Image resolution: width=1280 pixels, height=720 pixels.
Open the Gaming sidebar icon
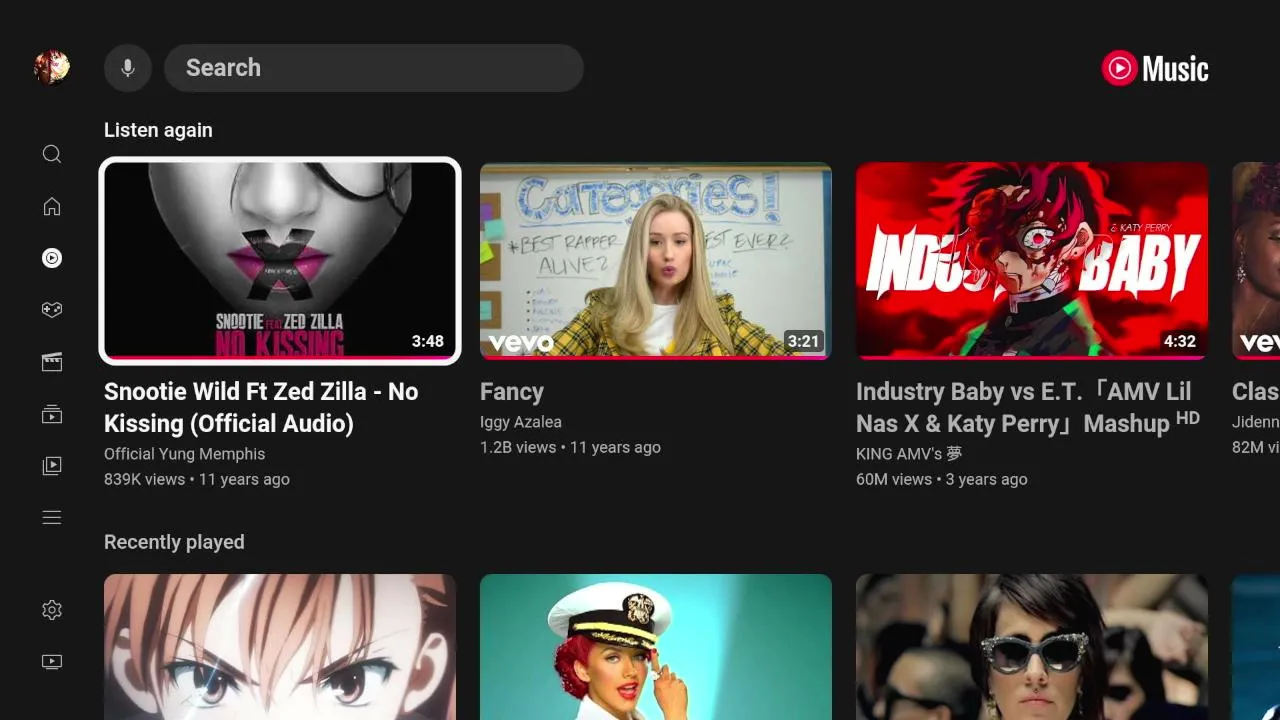[x=52, y=310]
